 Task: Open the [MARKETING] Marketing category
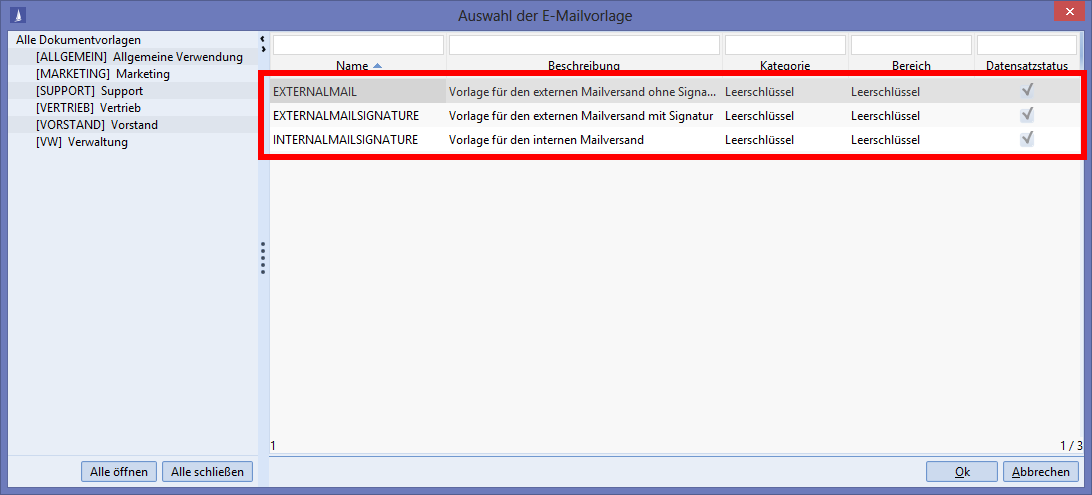102,74
